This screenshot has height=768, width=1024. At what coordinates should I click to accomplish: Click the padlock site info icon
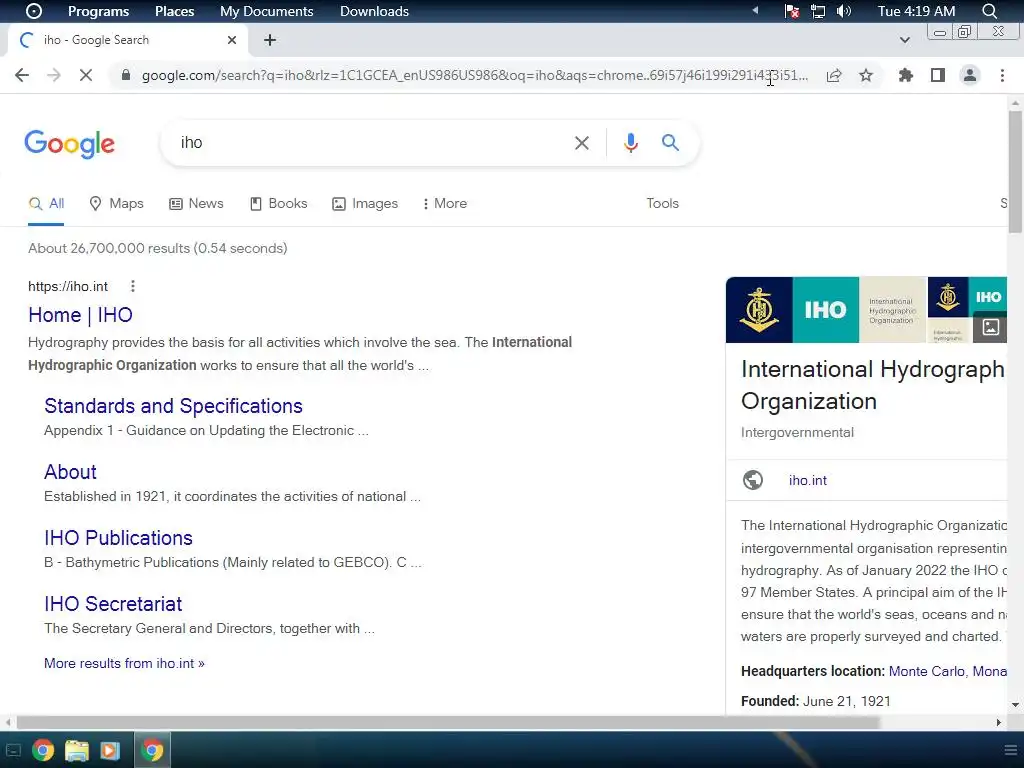tap(126, 75)
